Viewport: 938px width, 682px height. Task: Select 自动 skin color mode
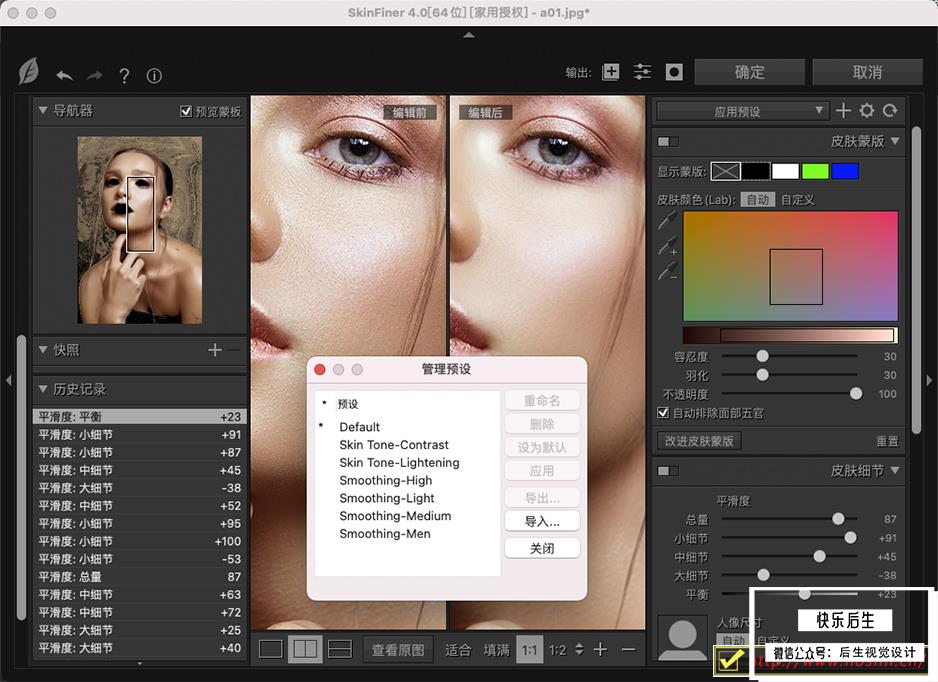coord(758,200)
